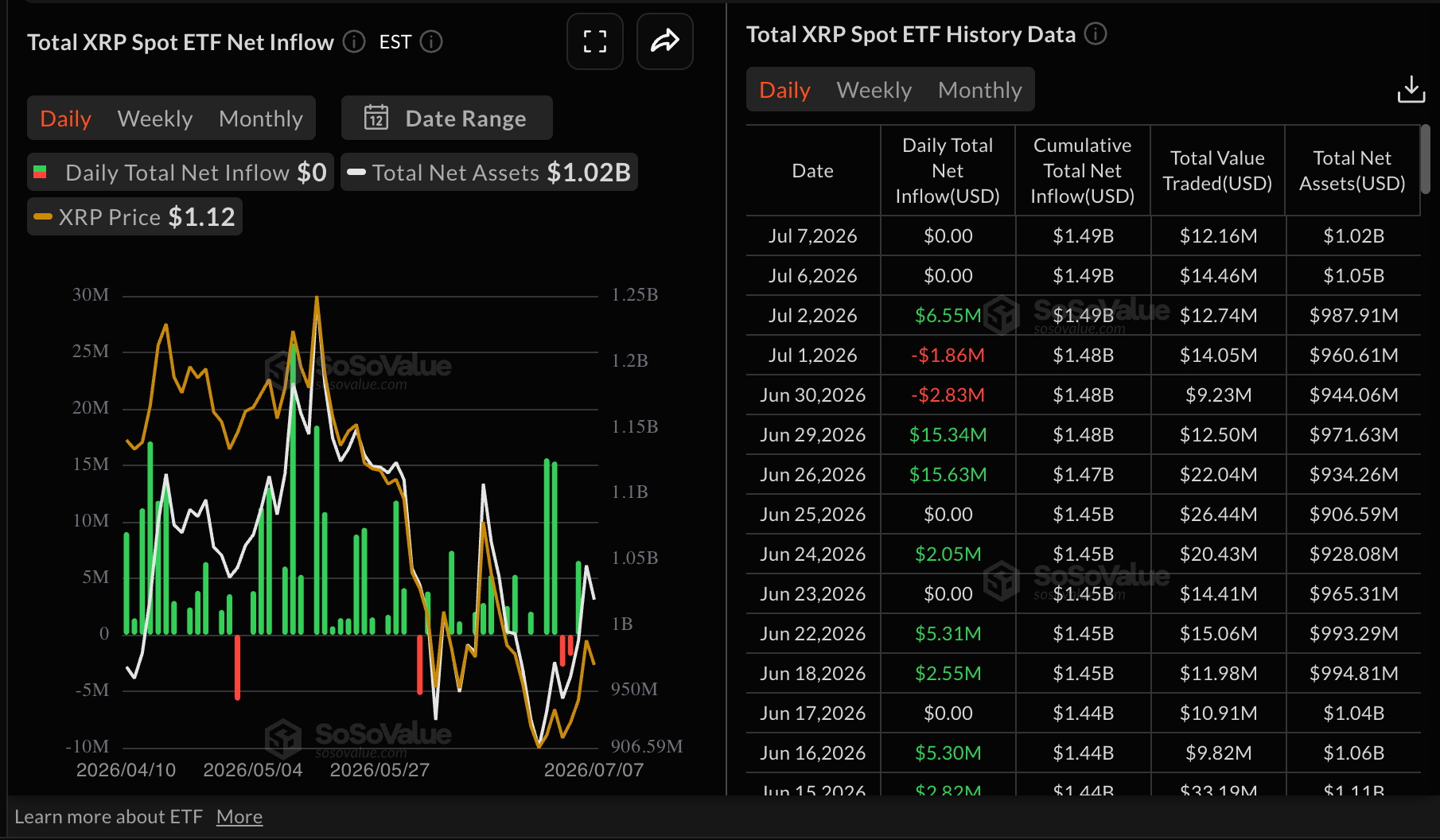
Task: Click Cumulative Total Net Inflow(USD) header
Action: (x=1083, y=170)
